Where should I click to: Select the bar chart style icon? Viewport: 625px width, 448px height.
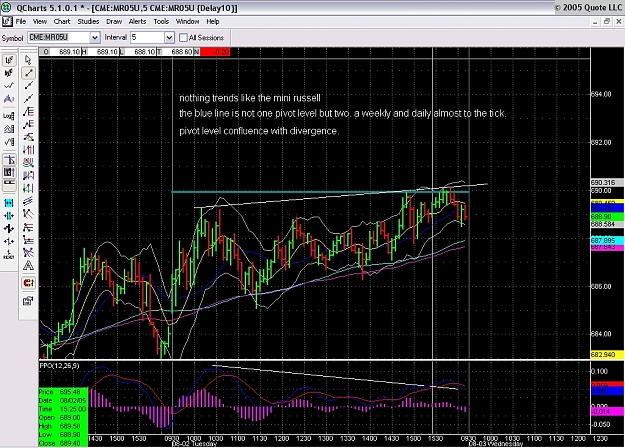[x=9, y=60]
